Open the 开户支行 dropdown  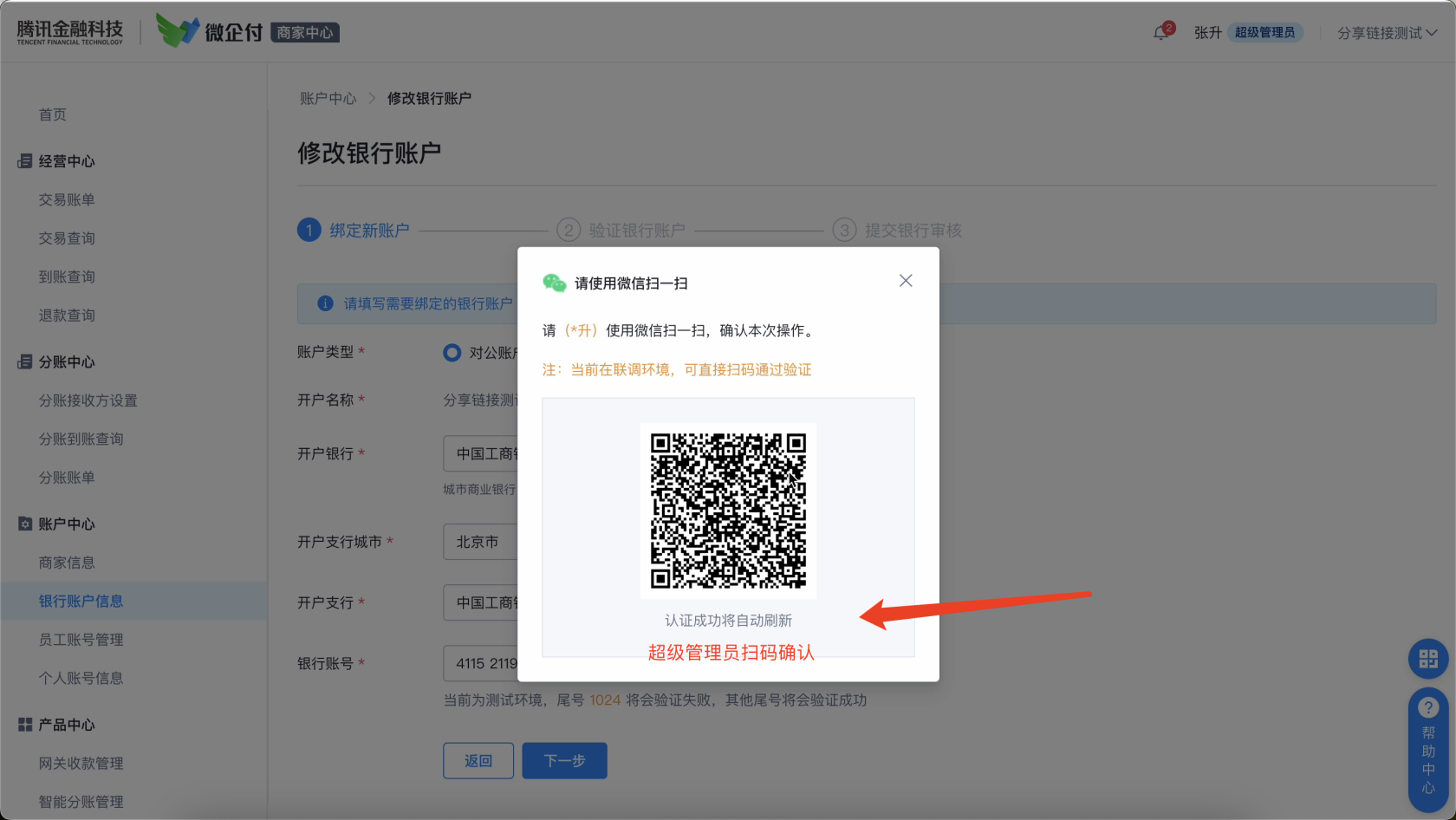point(481,602)
